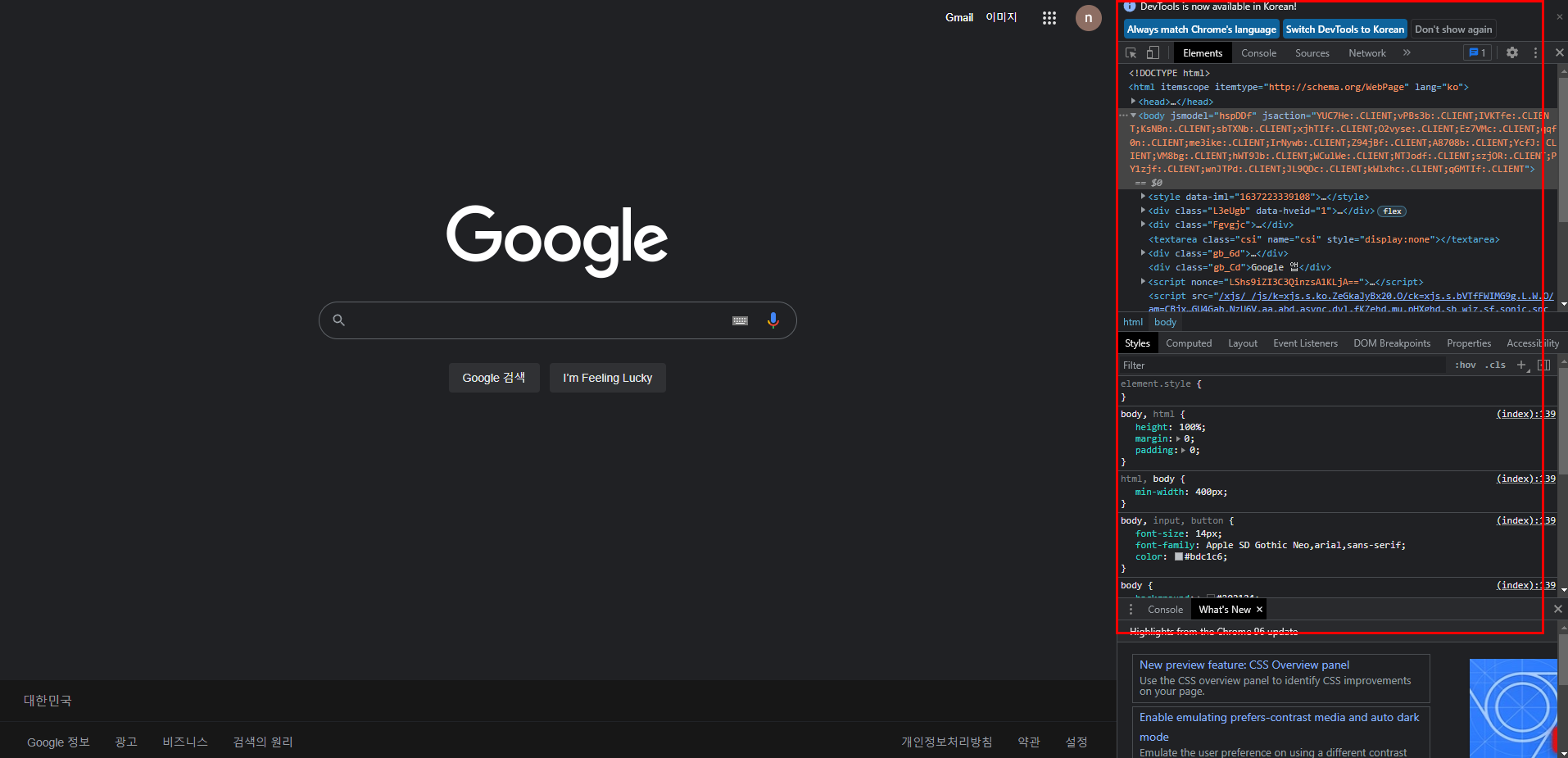Toggle the .cls element classes panel
Screen dimensions: 1568x758
click(1495, 365)
